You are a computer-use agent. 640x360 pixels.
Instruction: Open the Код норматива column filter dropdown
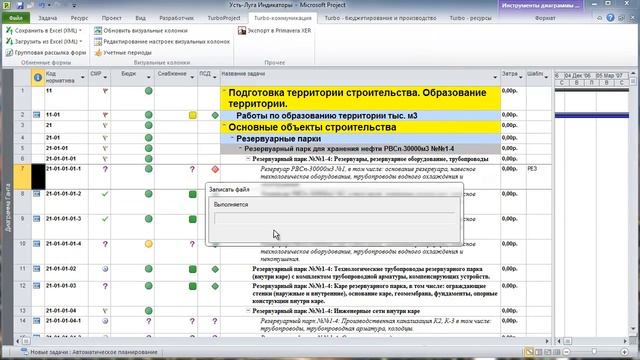pyautogui.click(x=82, y=78)
